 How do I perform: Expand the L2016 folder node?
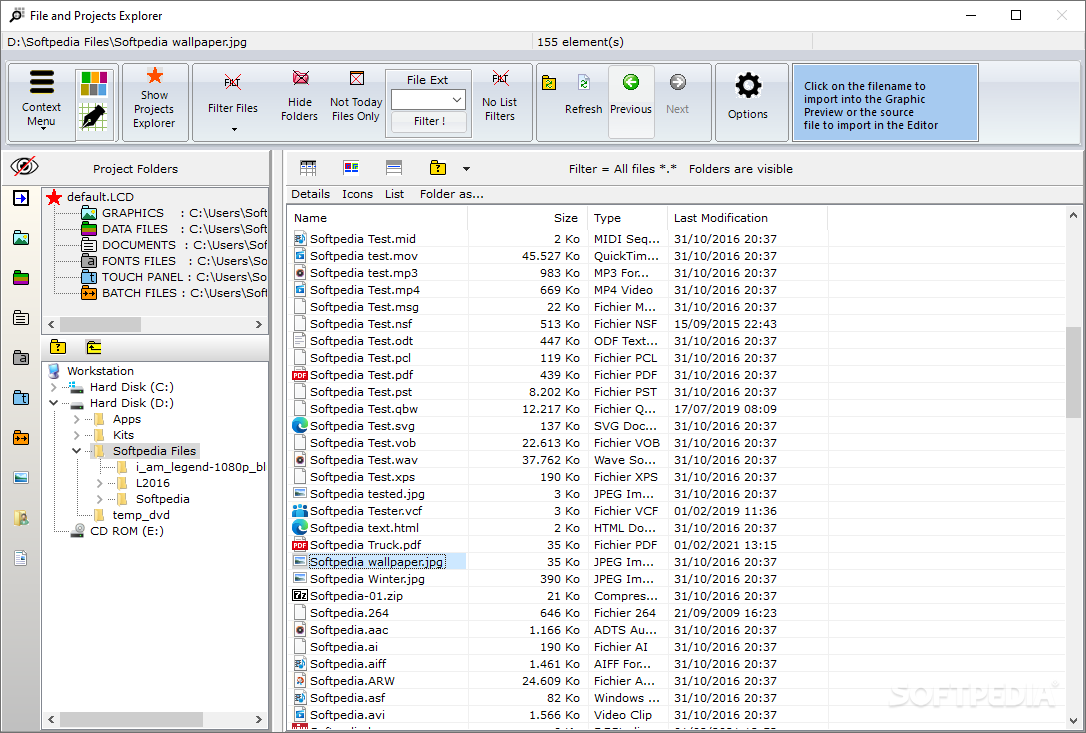[x=99, y=483]
